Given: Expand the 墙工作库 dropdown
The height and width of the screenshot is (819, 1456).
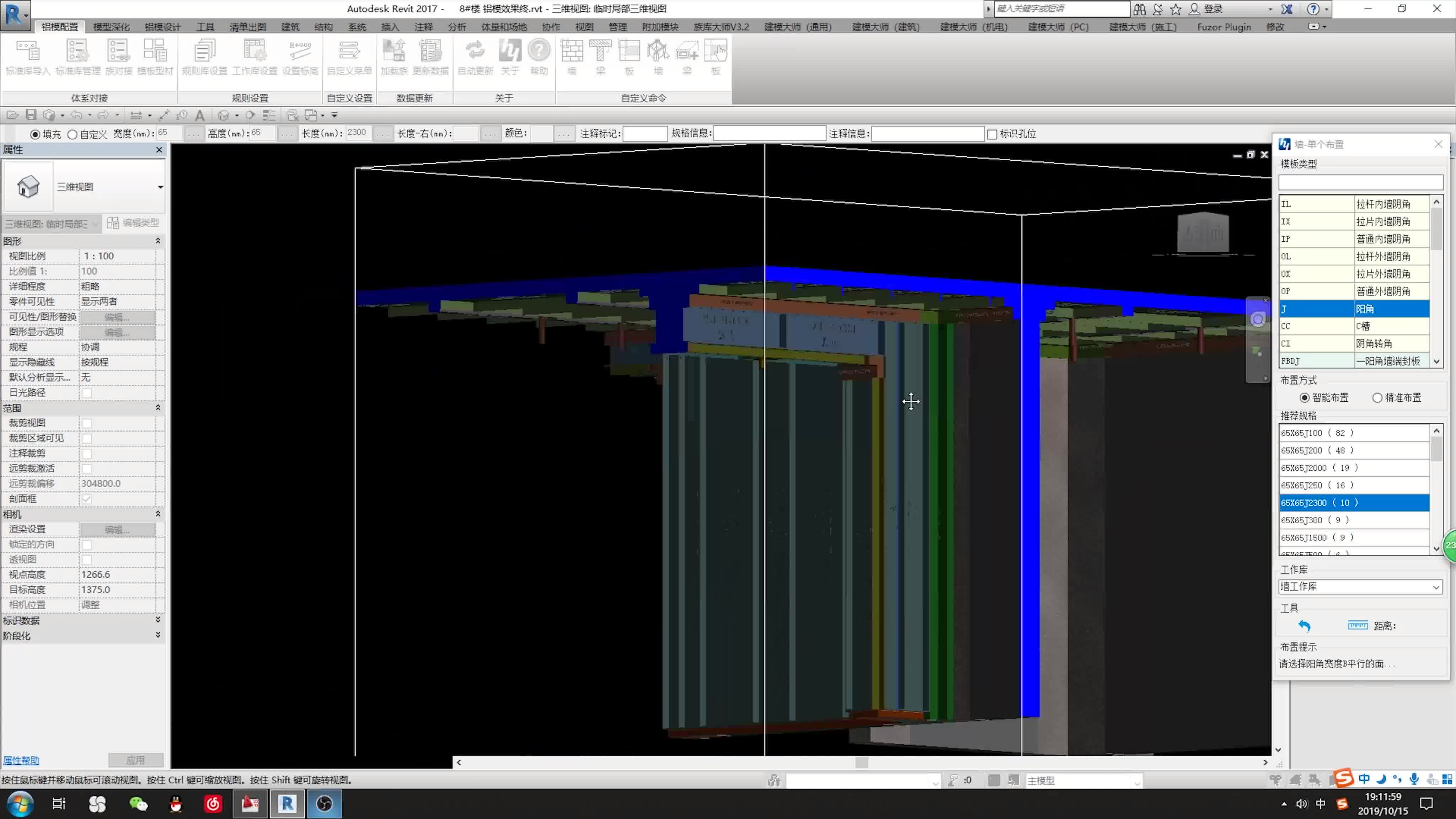Looking at the screenshot, I should [x=1436, y=587].
